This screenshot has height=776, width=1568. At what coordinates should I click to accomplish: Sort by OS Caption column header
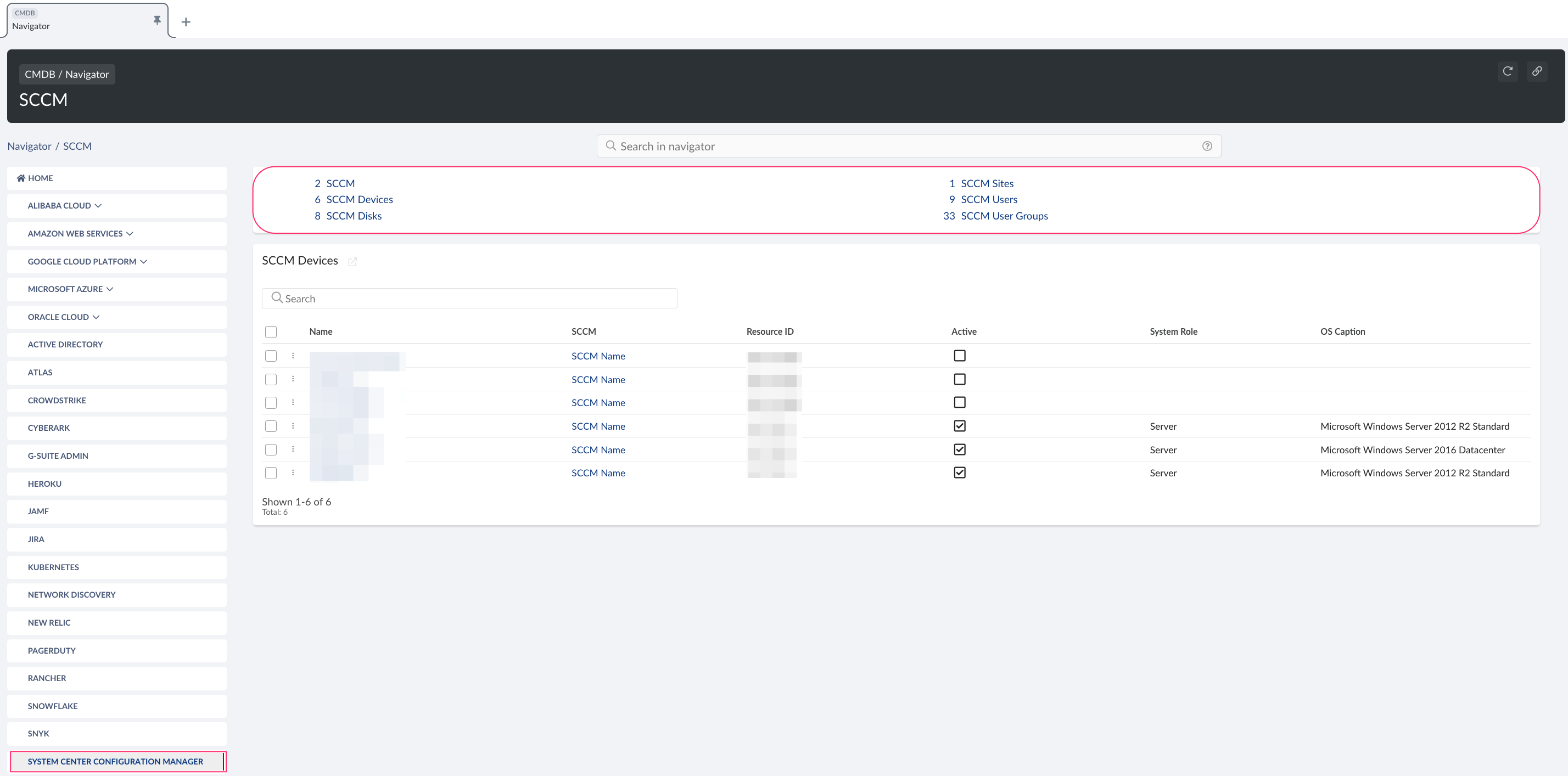(1343, 331)
